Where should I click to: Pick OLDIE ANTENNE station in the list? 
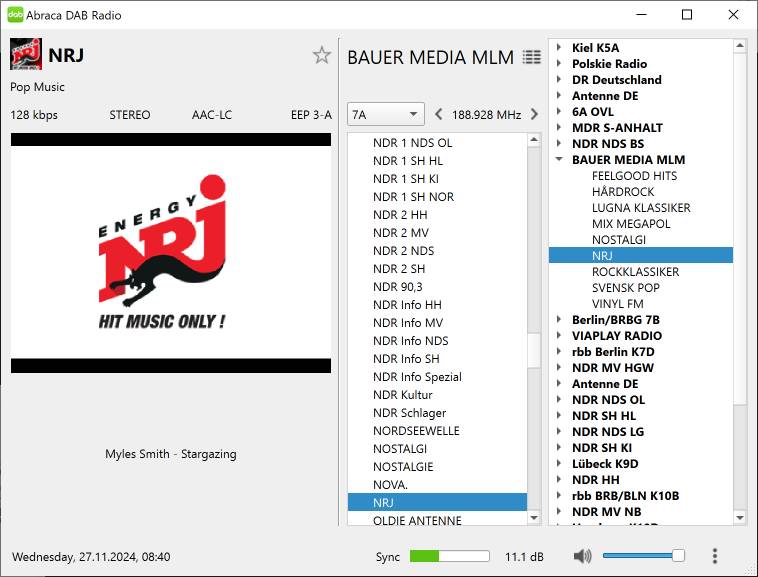[x=417, y=520]
